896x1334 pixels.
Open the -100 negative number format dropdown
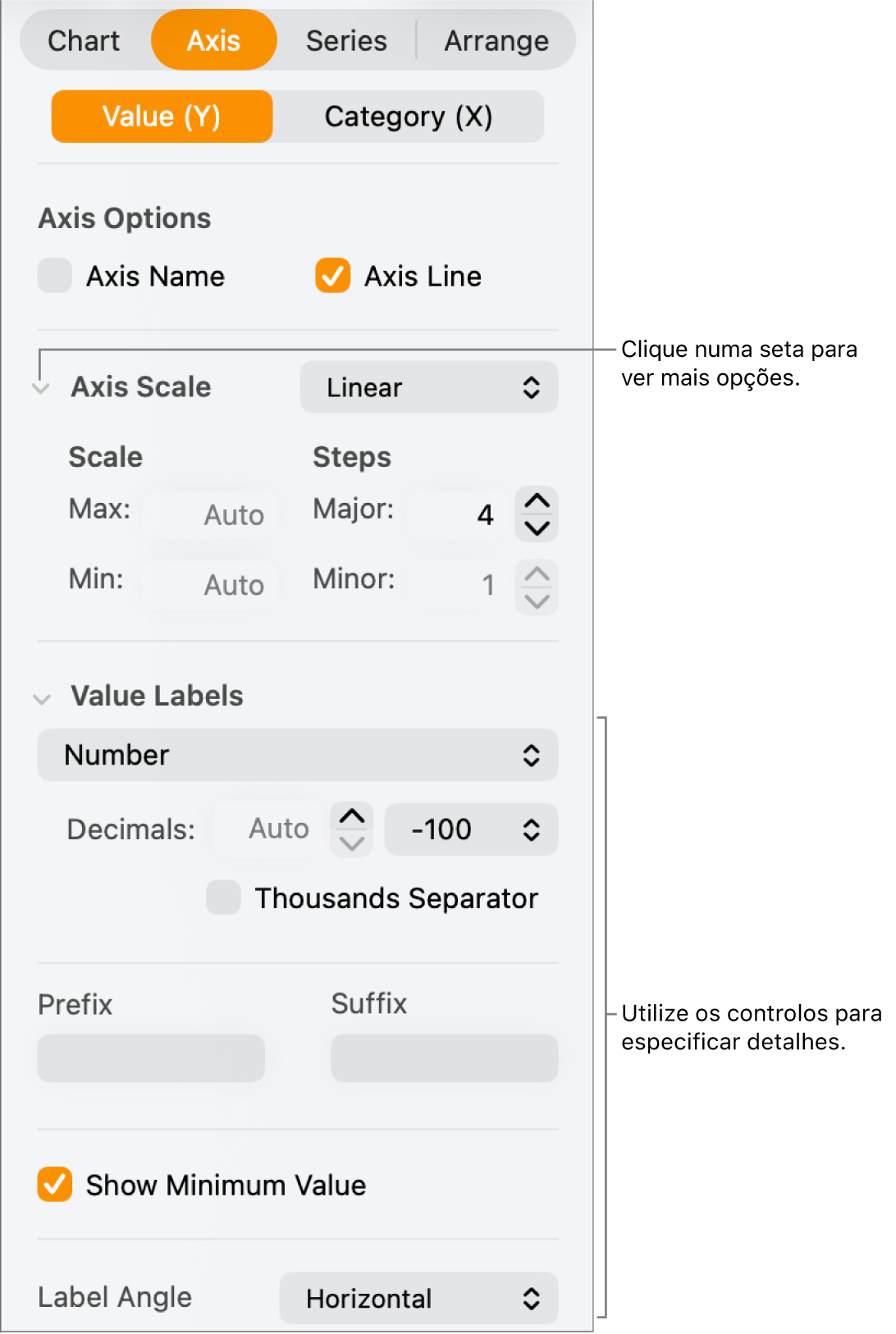(x=471, y=829)
